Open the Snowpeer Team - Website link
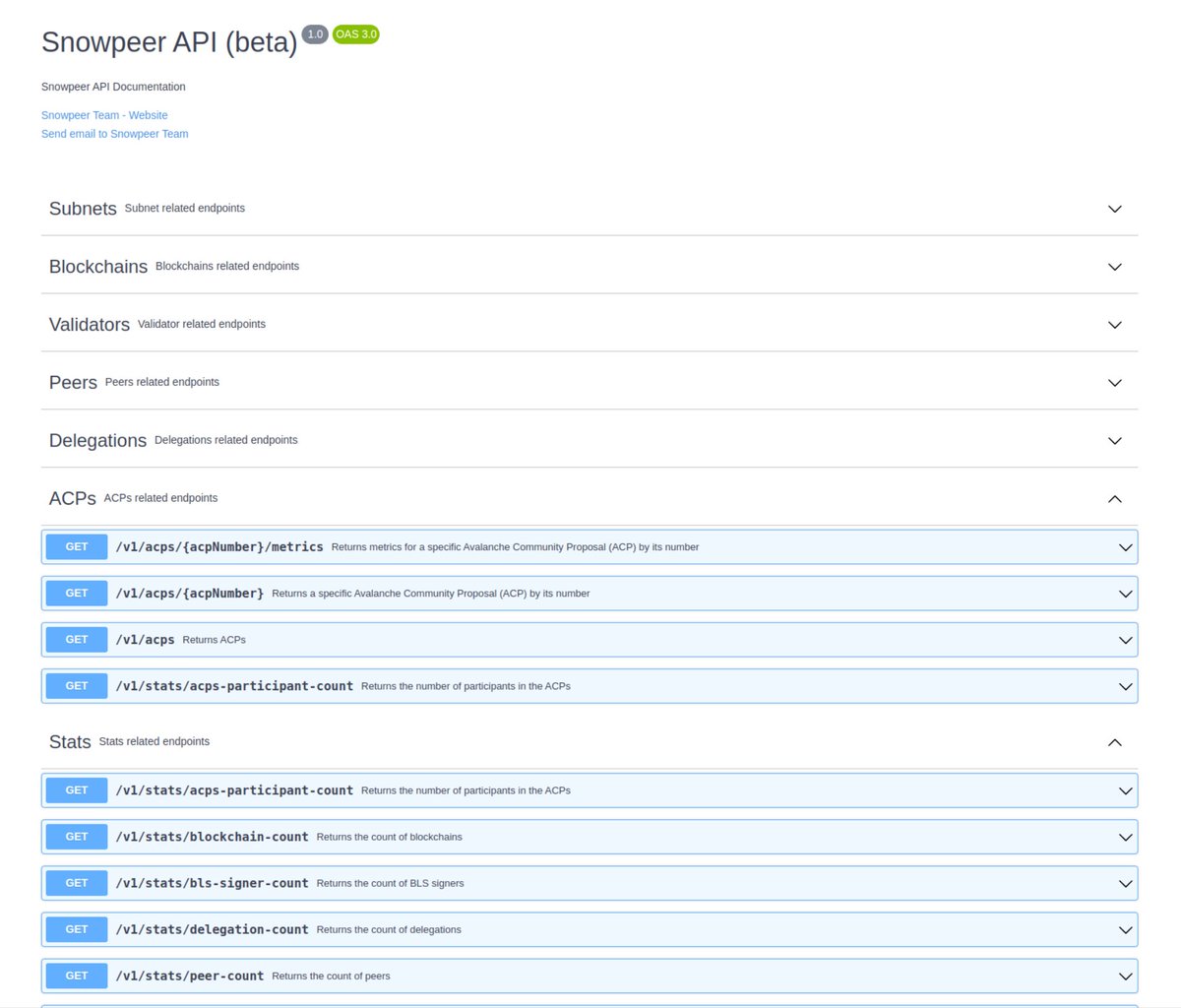Image resolution: width=1181 pixels, height=1008 pixels. [x=104, y=115]
